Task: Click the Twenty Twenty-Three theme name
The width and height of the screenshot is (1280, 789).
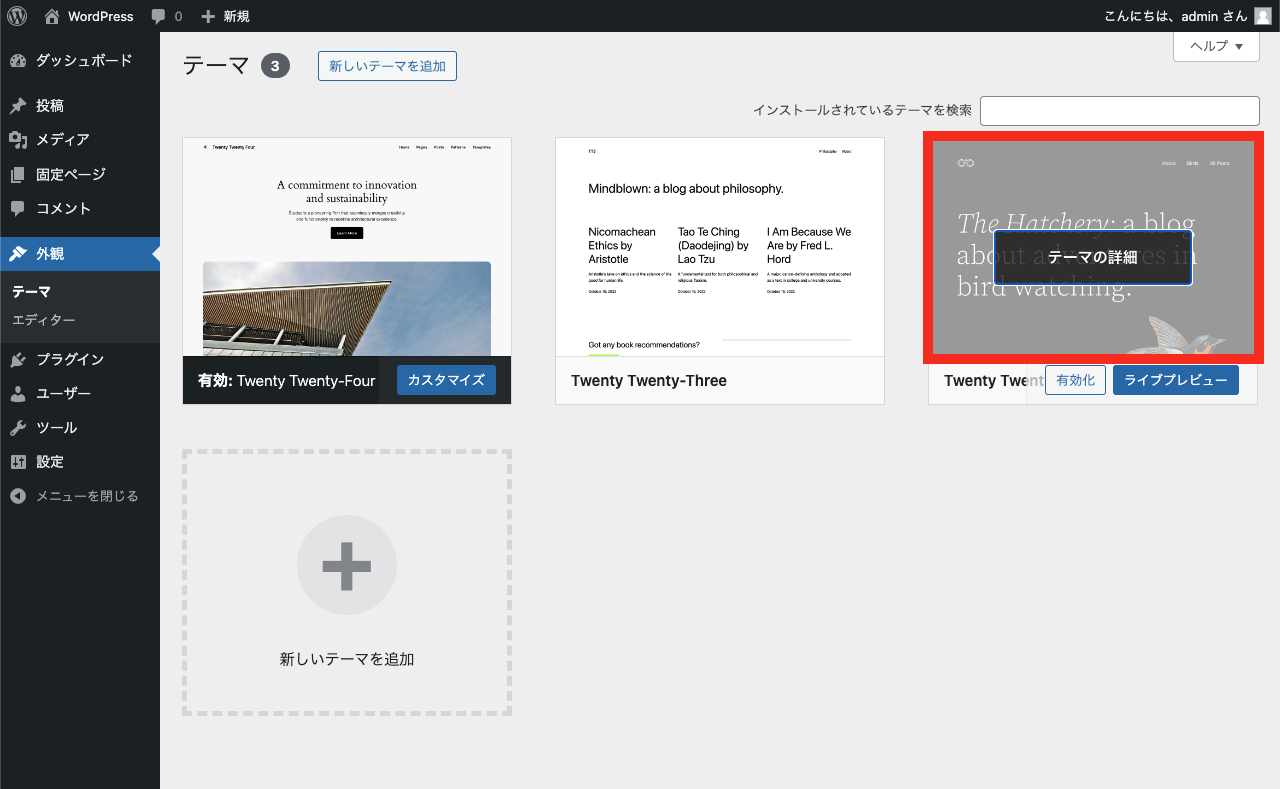Action: 649,381
